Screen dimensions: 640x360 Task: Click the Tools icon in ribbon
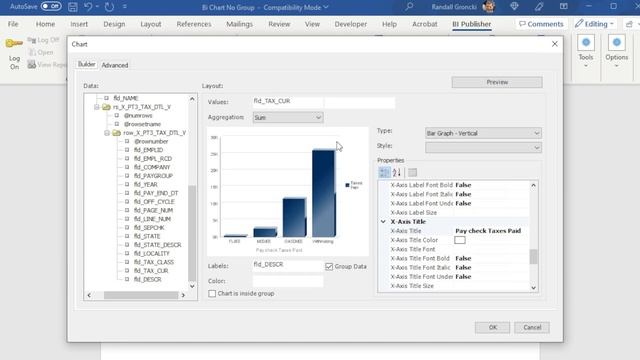coord(586,42)
